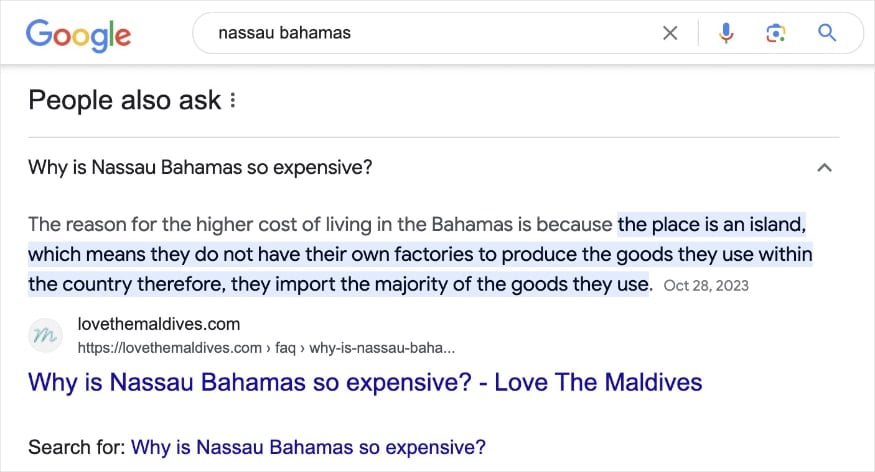Start voice search with microphone icon
This screenshot has width=875, height=472.
(x=726, y=33)
